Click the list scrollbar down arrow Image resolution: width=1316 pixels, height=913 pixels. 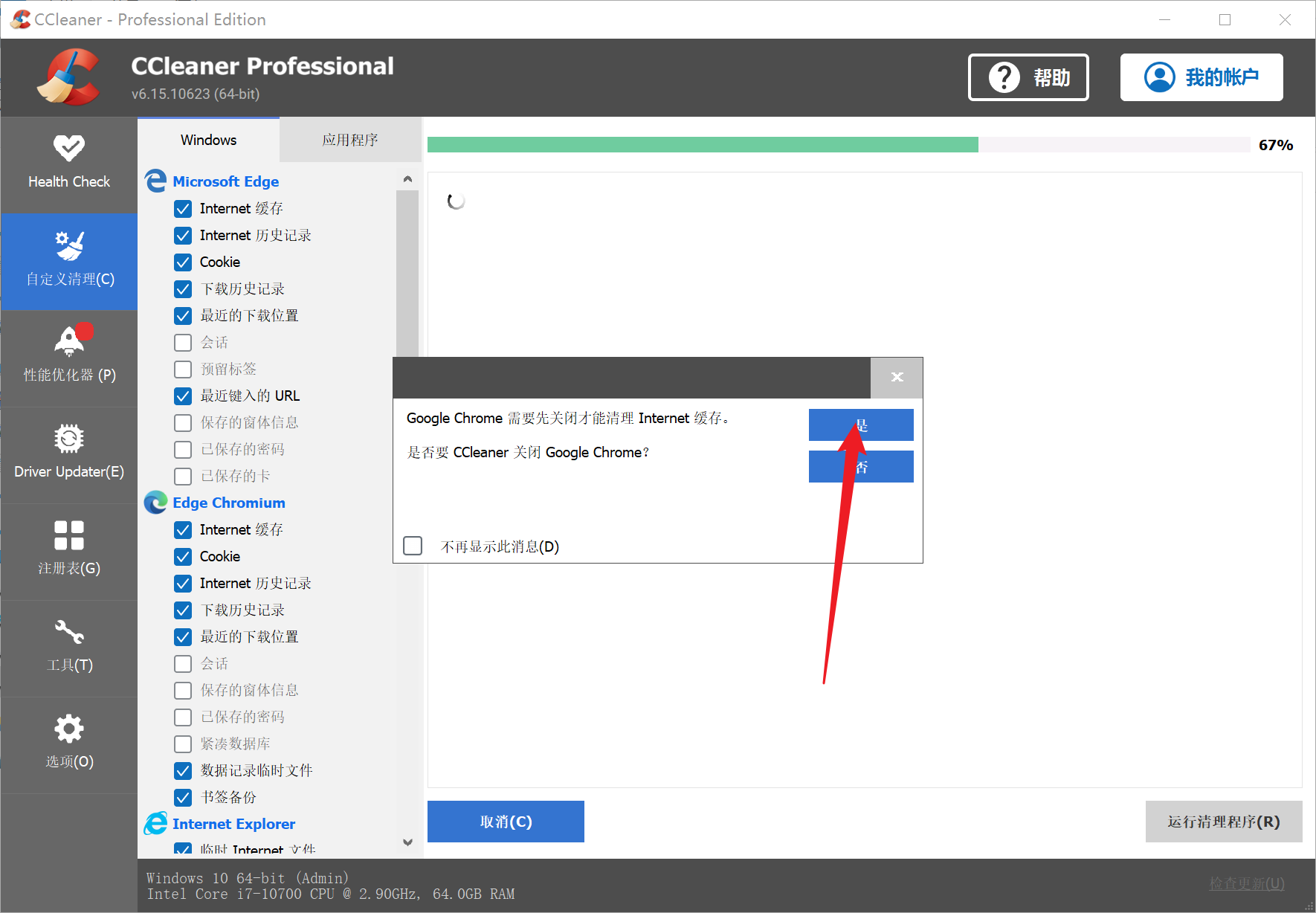pyautogui.click(x=407, y=842)
